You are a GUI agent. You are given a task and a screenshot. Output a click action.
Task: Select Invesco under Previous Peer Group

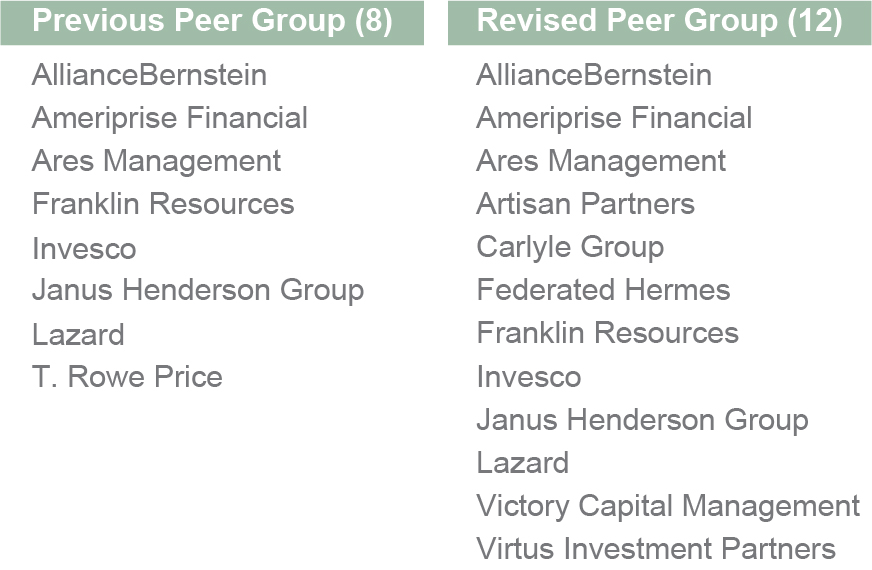[84, 248]
